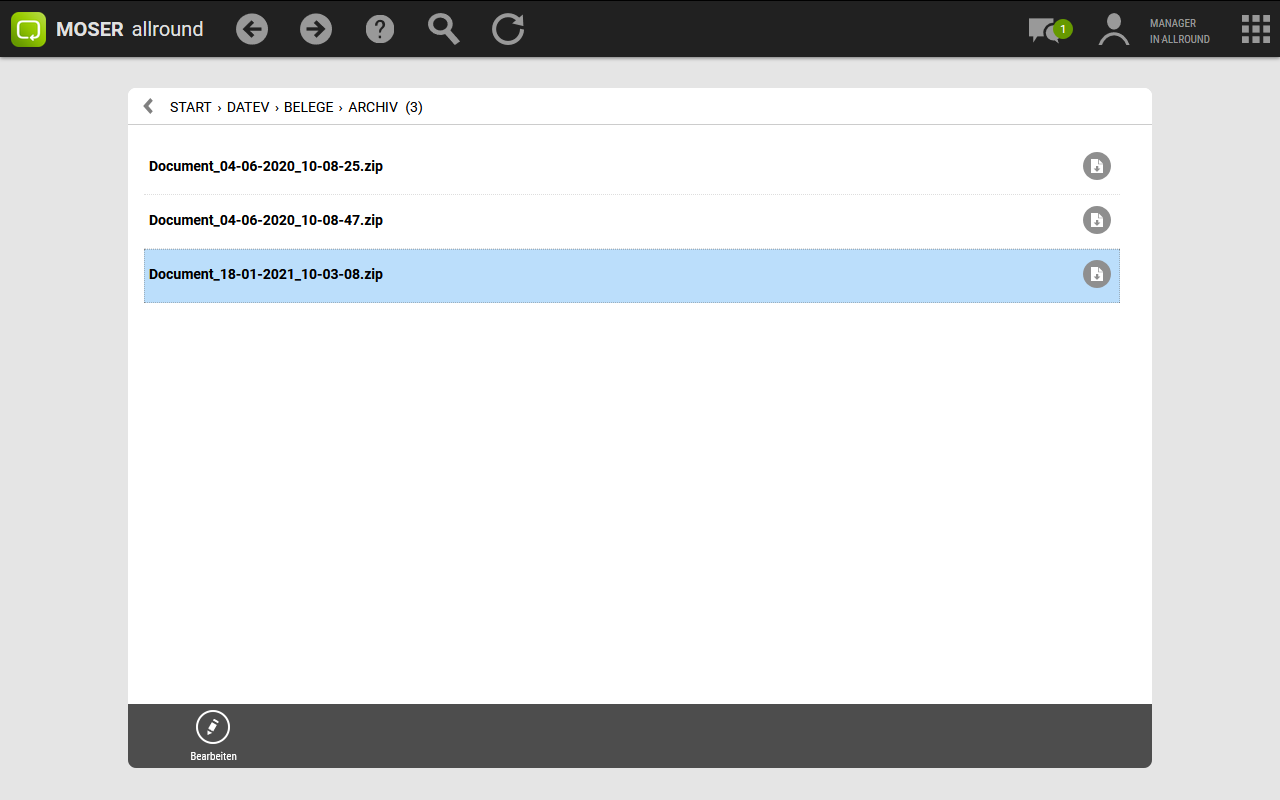This screenshot has height=800, width=1280.
Task: Download Document_18-01-2021_10-03-08.zip
Action: (1097, 274)
